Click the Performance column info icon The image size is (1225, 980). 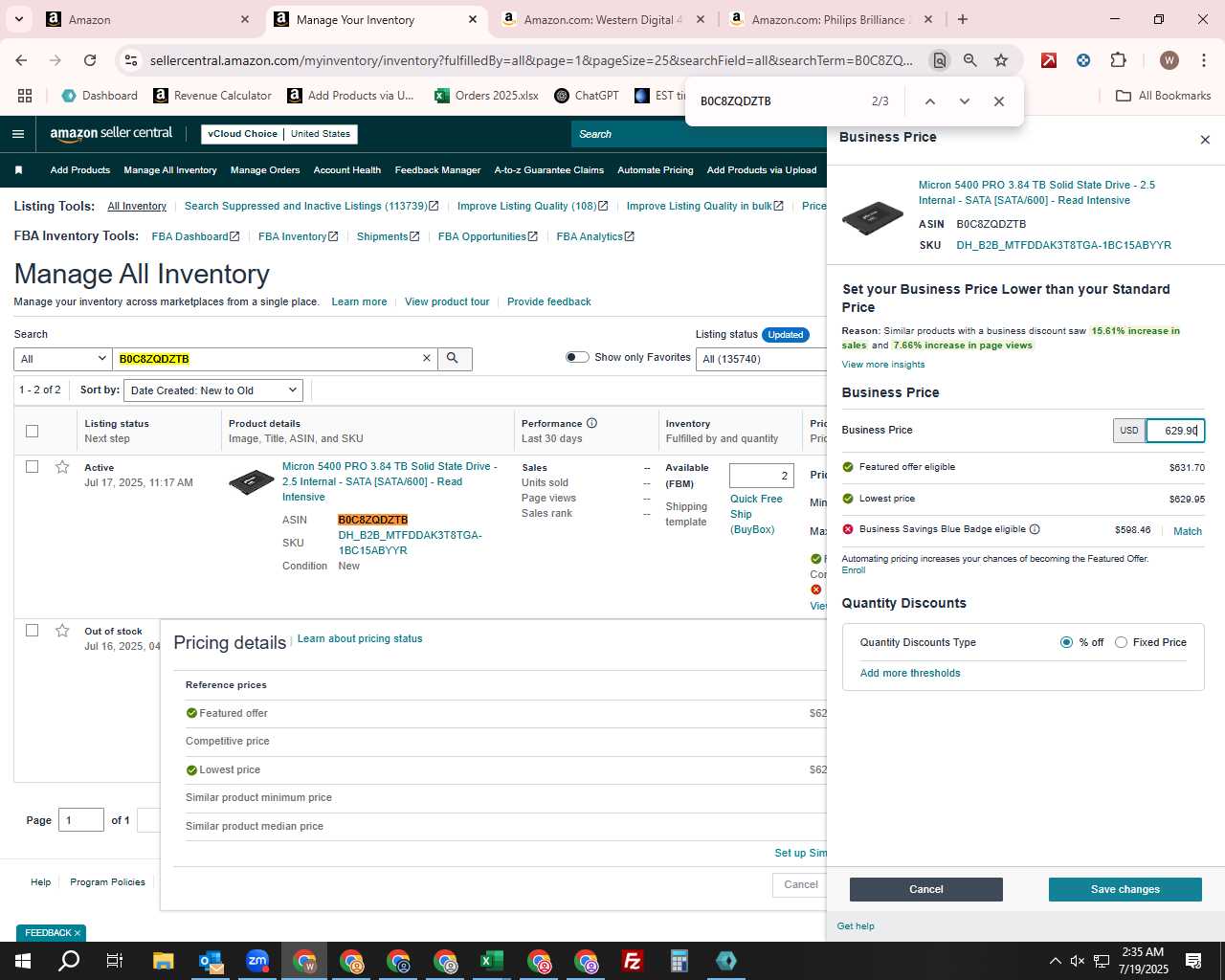591,423
